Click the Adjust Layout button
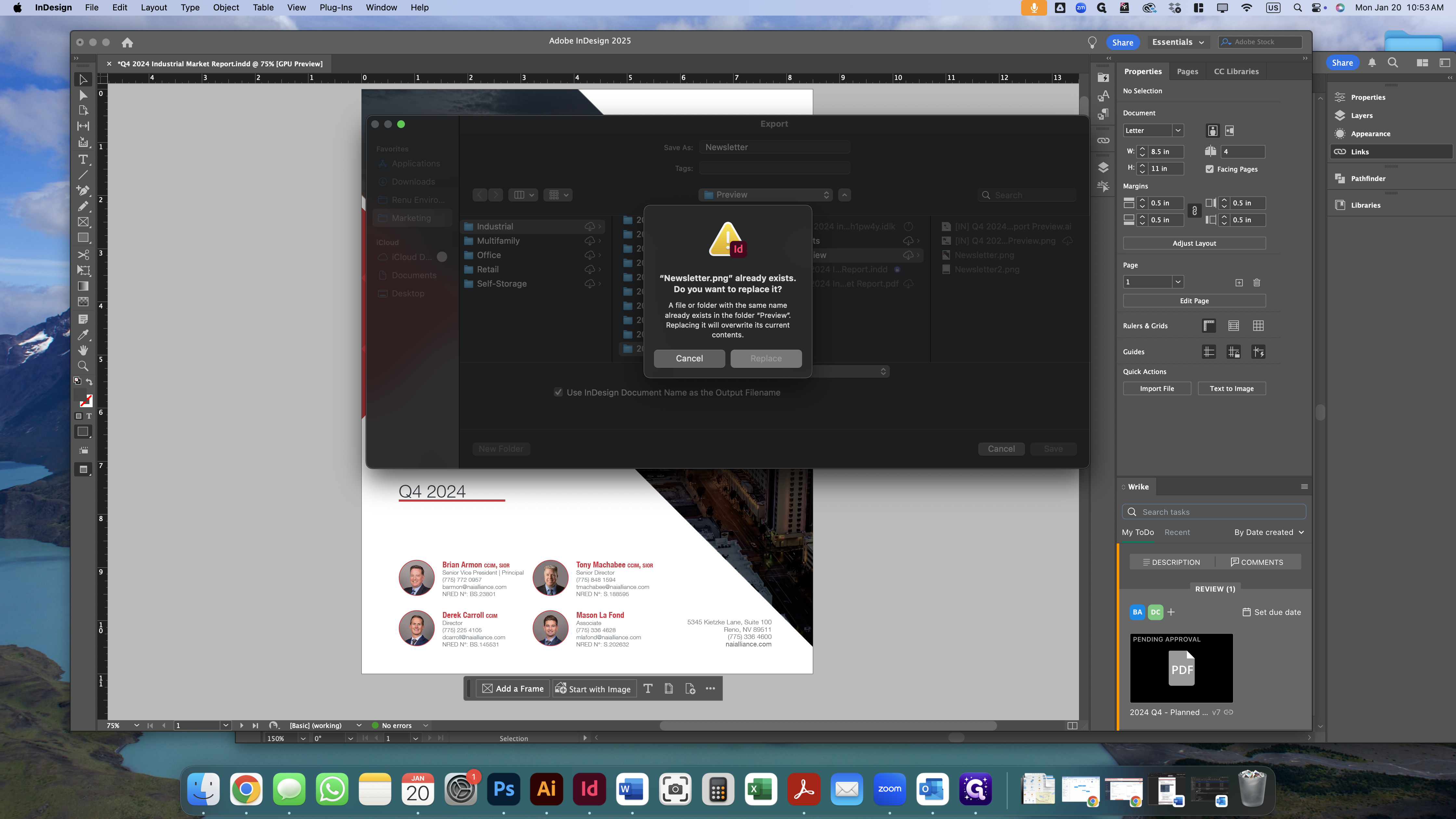This screenshot has height=819, width=1456. click(x=1194, y=243)
